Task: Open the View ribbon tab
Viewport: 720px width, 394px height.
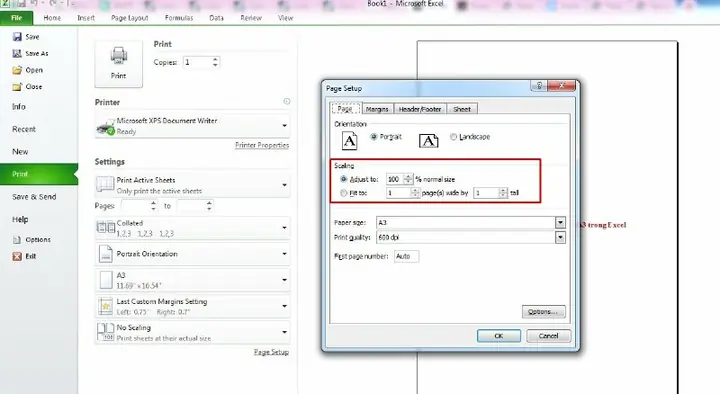Action: [x=285, y=18]
